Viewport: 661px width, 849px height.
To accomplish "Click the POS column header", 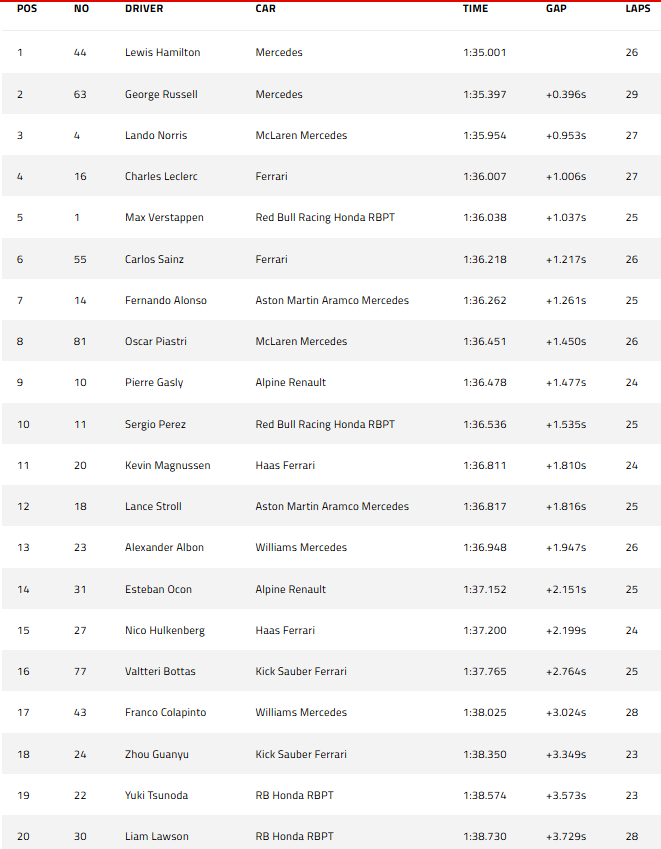I will (26, 9).
